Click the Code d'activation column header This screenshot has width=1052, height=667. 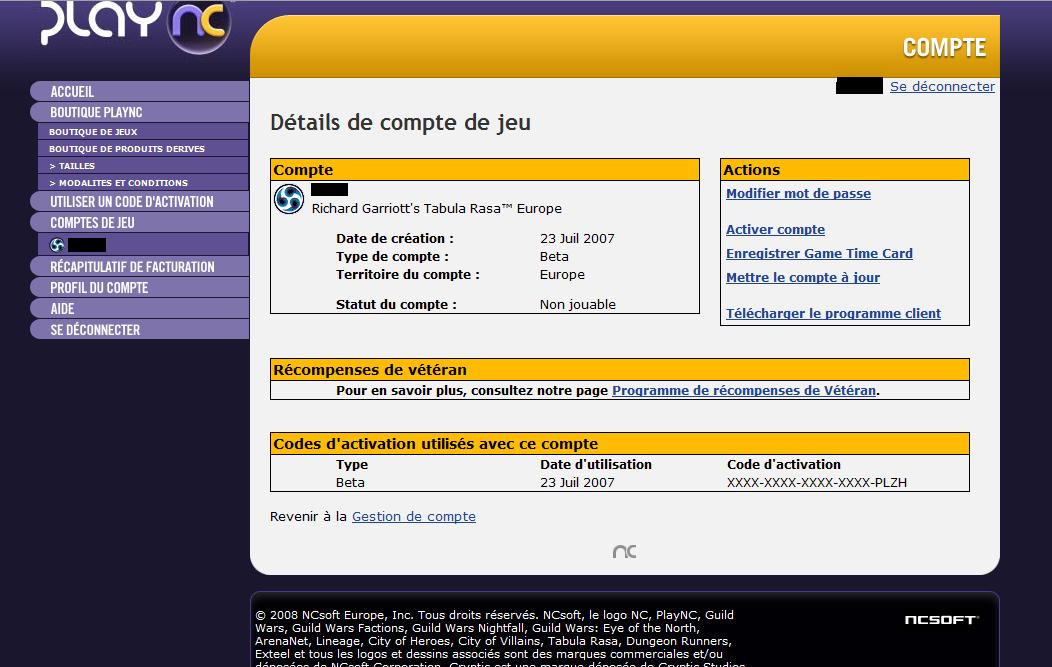[x=784, y=464]
